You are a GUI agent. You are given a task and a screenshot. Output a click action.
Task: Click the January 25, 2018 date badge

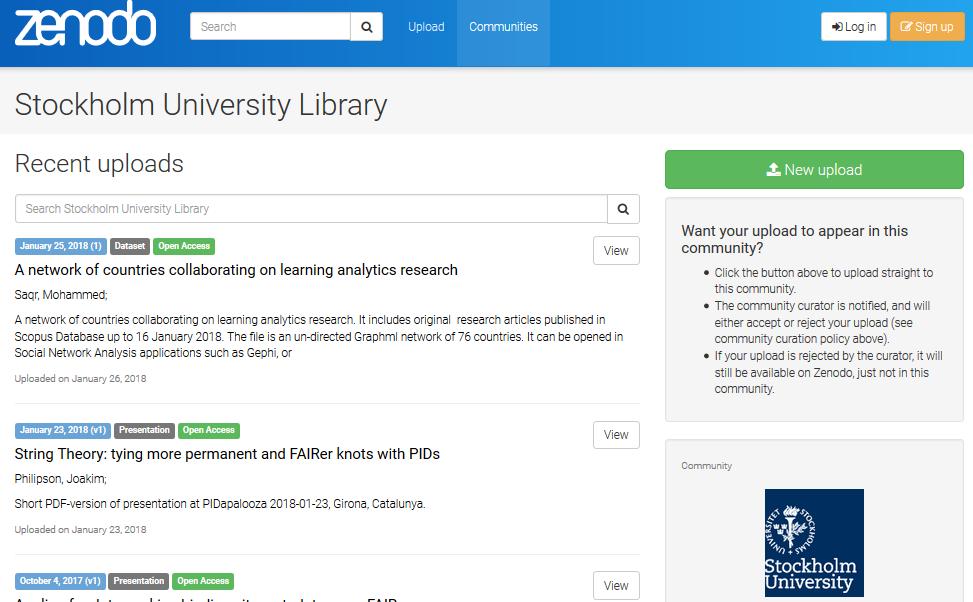[61, 246]
